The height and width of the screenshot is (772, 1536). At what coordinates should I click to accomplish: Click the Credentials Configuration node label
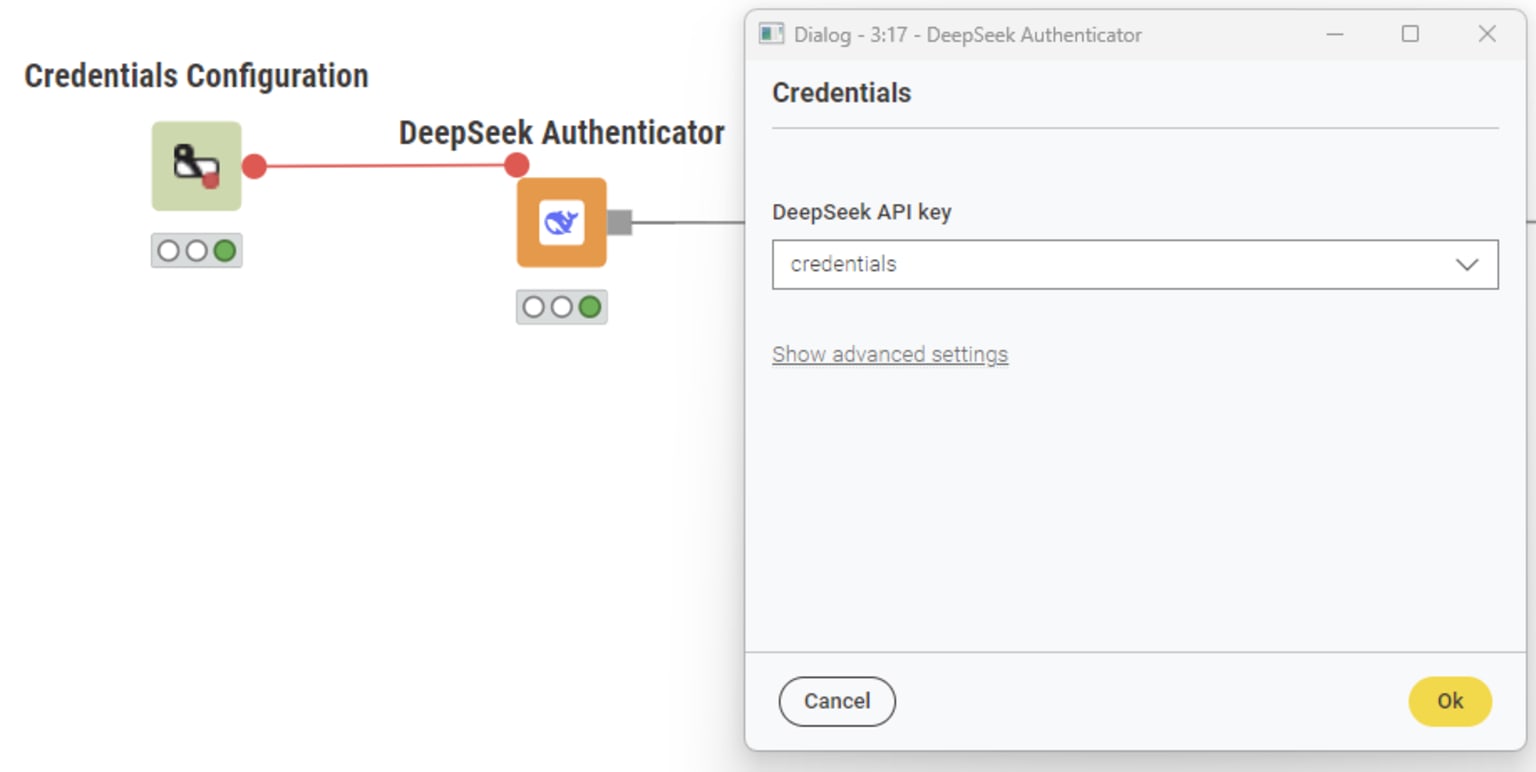pos(196,76)
